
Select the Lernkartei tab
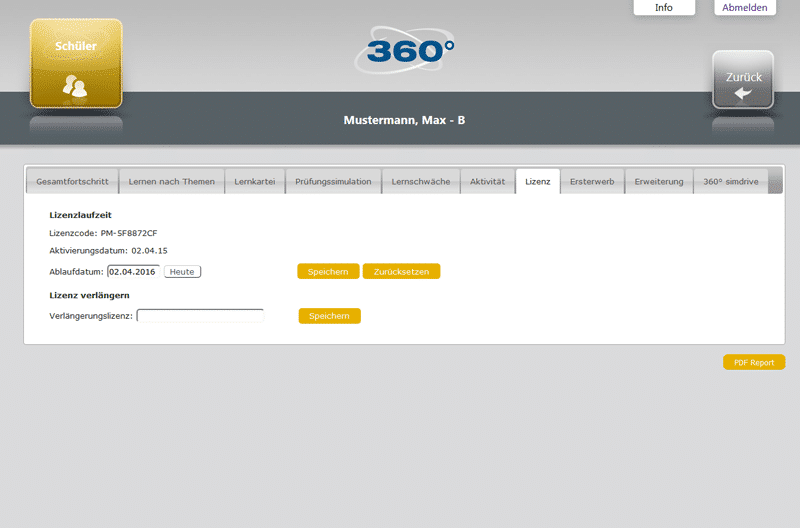[x=254, y=181]
